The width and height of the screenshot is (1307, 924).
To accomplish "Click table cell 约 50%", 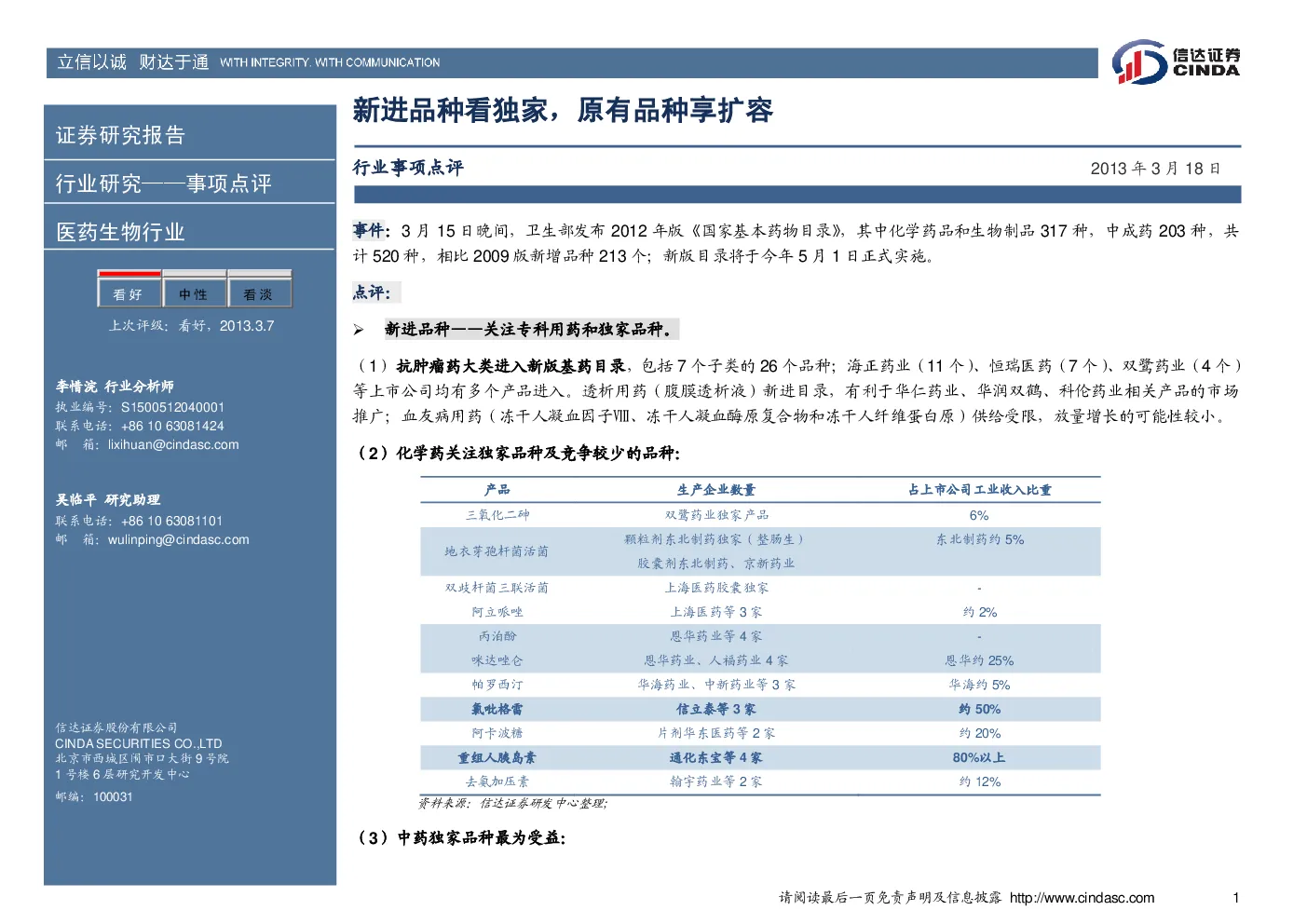I will pyautogui.click(x=980, y=709).
